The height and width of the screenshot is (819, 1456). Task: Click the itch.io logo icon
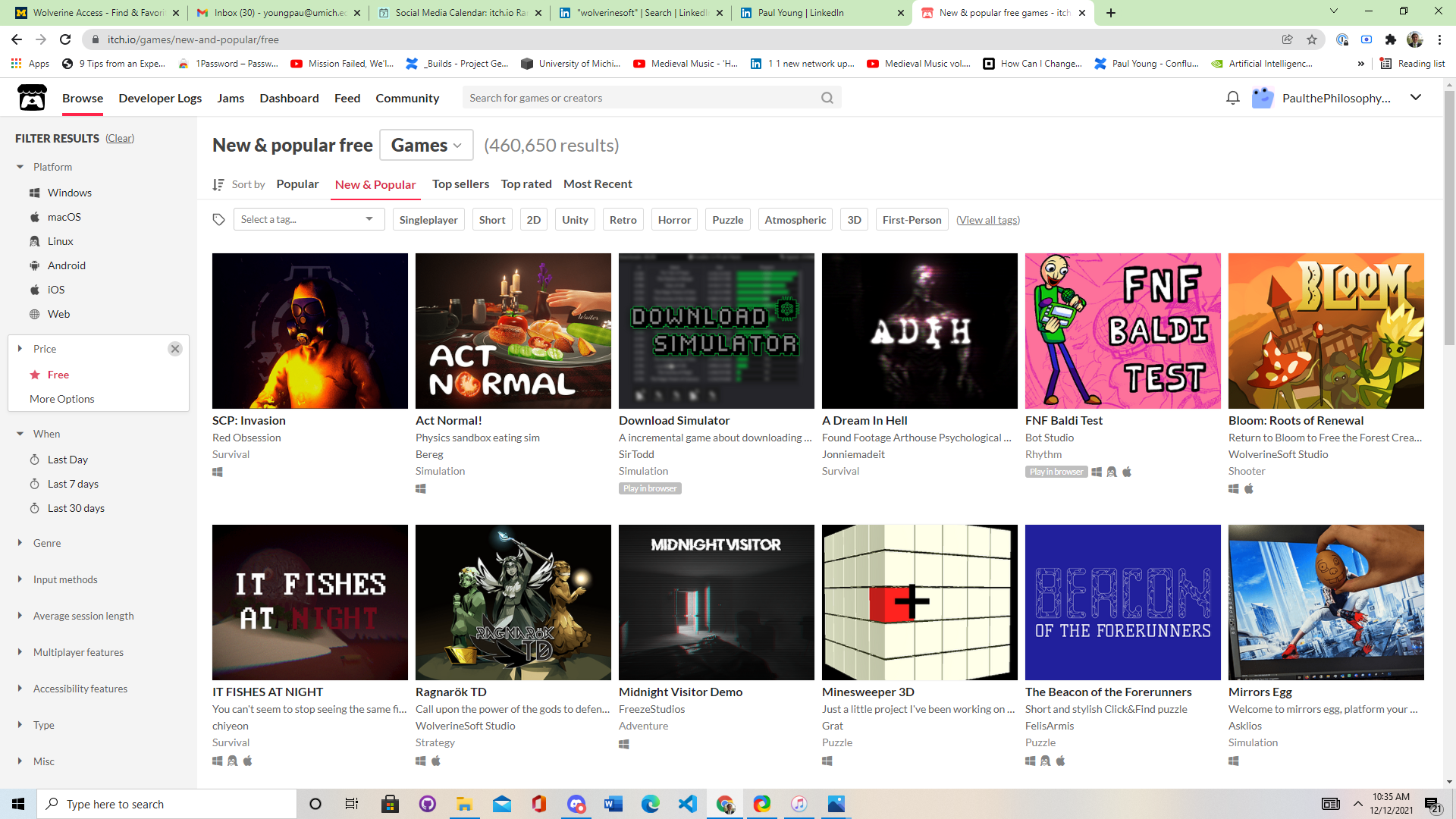32,98
